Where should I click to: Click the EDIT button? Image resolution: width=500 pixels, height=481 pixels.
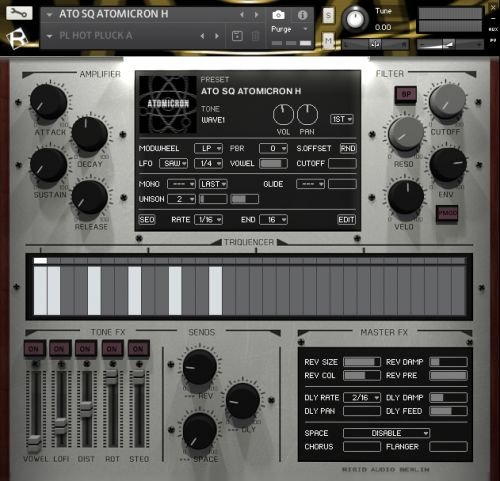[347, 220]
